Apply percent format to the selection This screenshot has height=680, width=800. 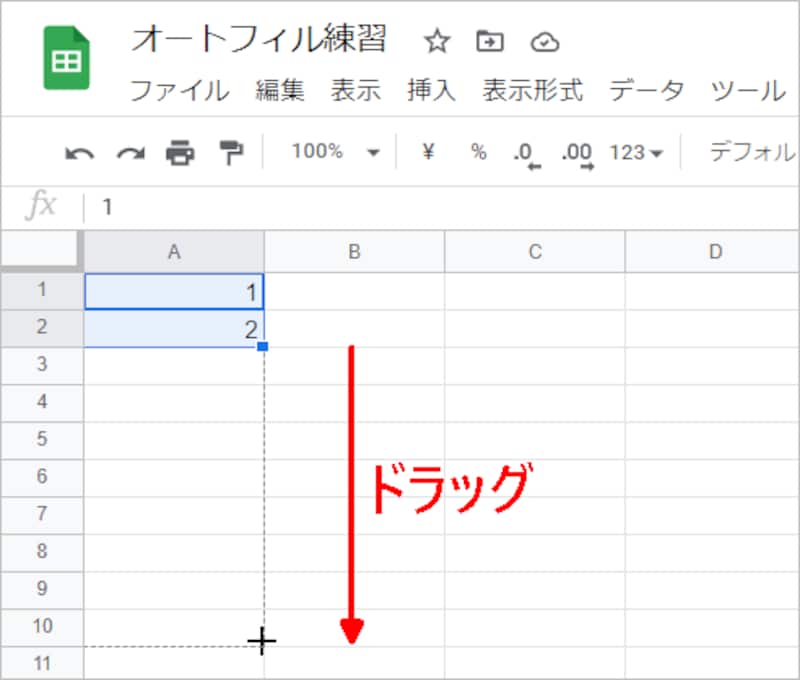click(477, 151)
